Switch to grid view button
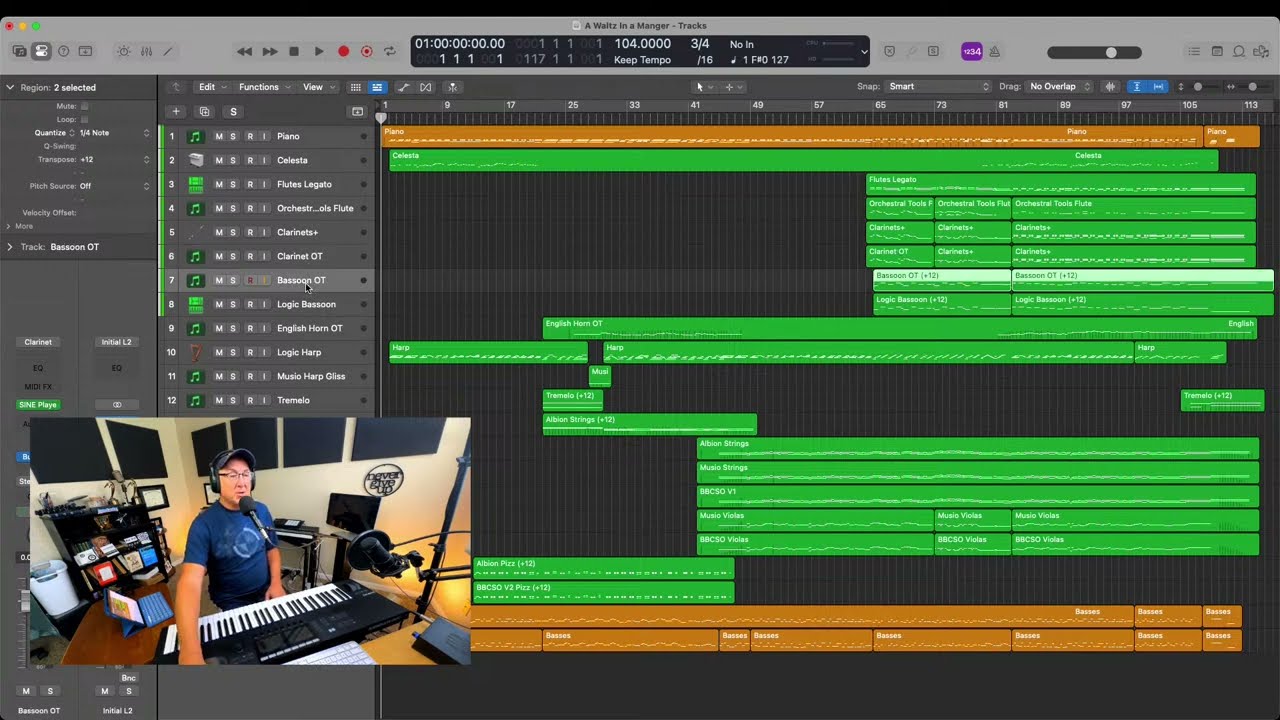Image resolution: width=1280 pixels, height=720 pixels. 355,87
